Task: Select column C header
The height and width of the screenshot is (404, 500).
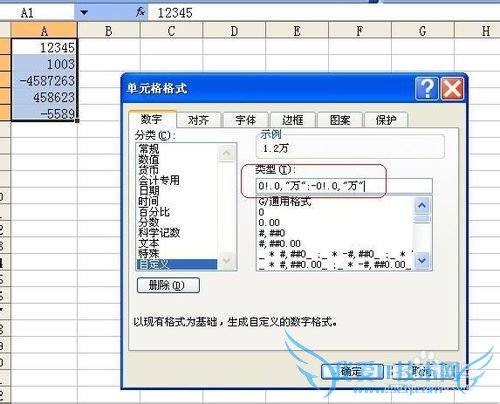Action: [x=171, y=31]
